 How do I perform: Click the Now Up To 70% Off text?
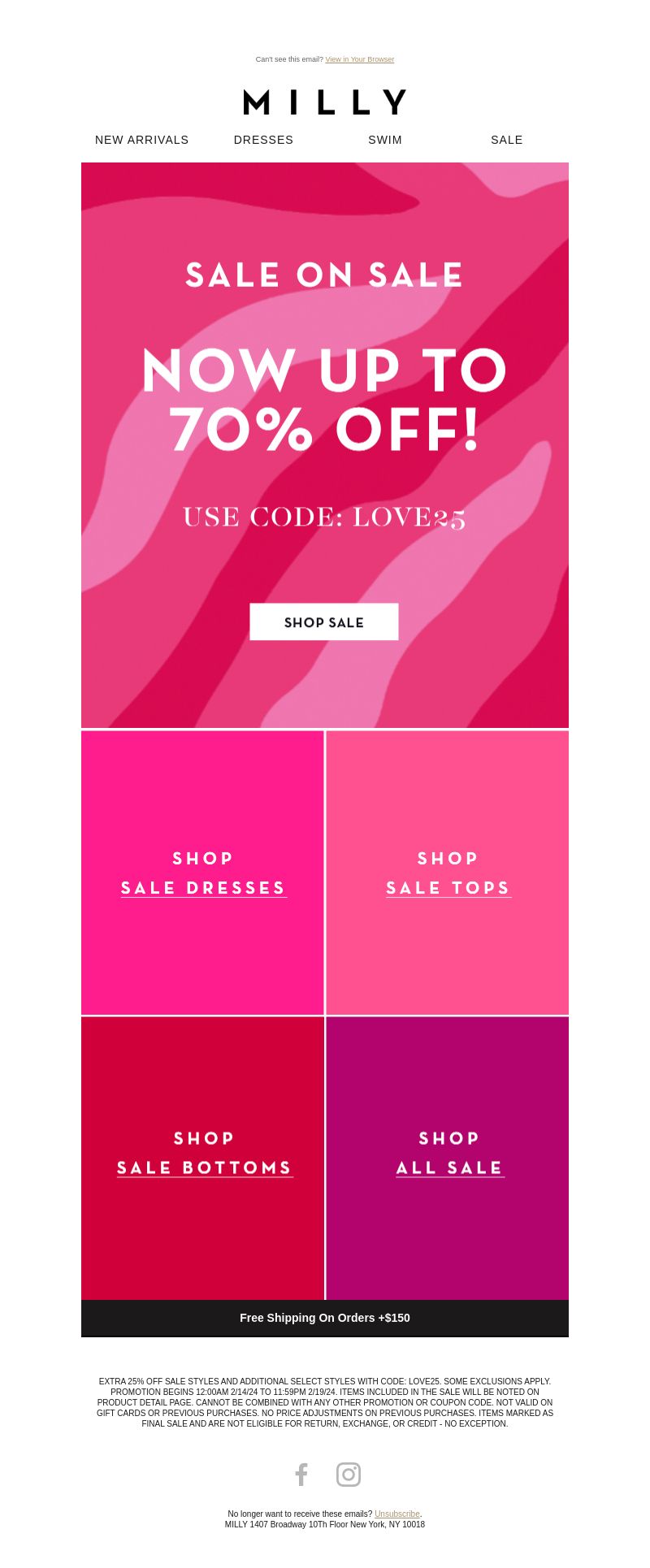point(324,400)
